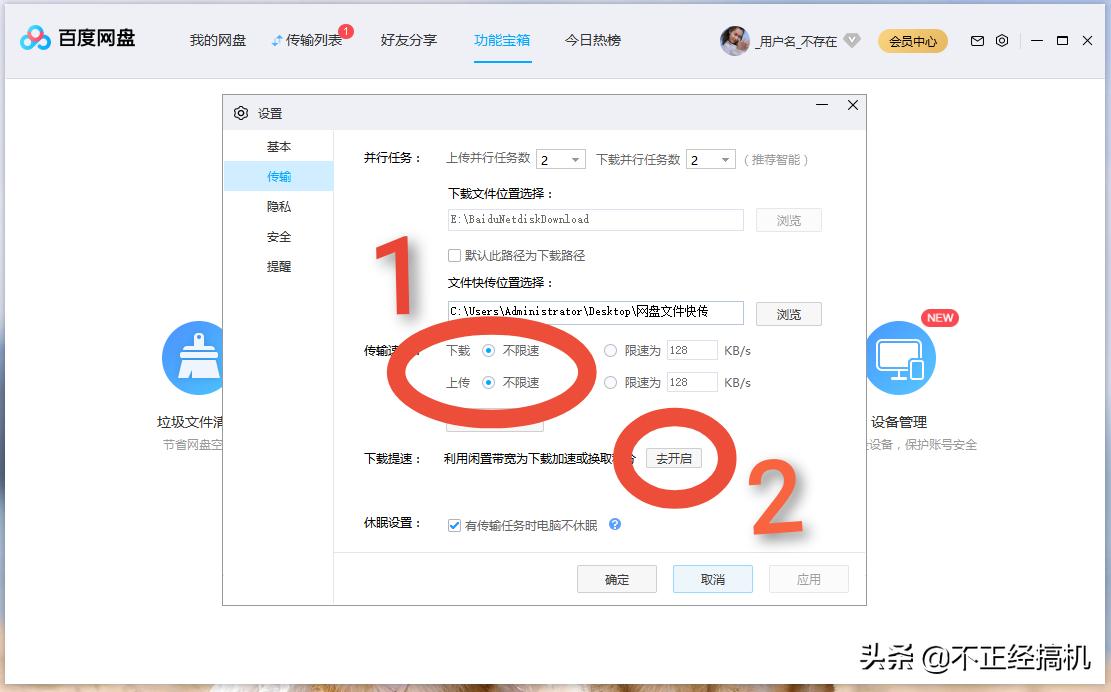Viewport: 1111px width, 692px height.
Task: Click the download path input field
Action: tap(595, 219)
